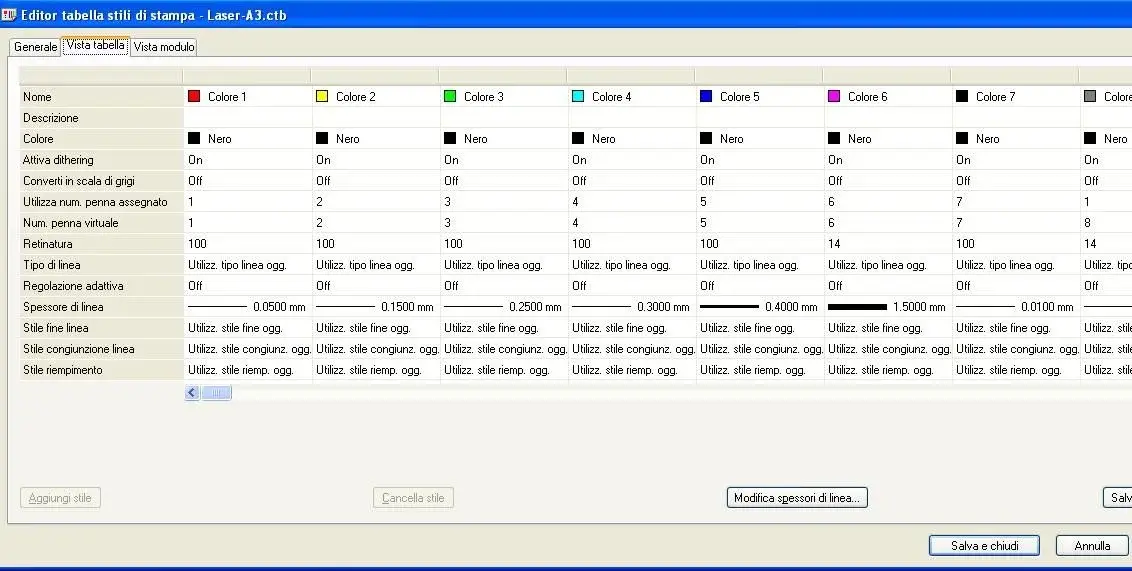The width and height of the screenshot is (1132, 571).
Task: Open Spessore di linea 1.5000 mm for Colore 6
Action: [888, 307]
